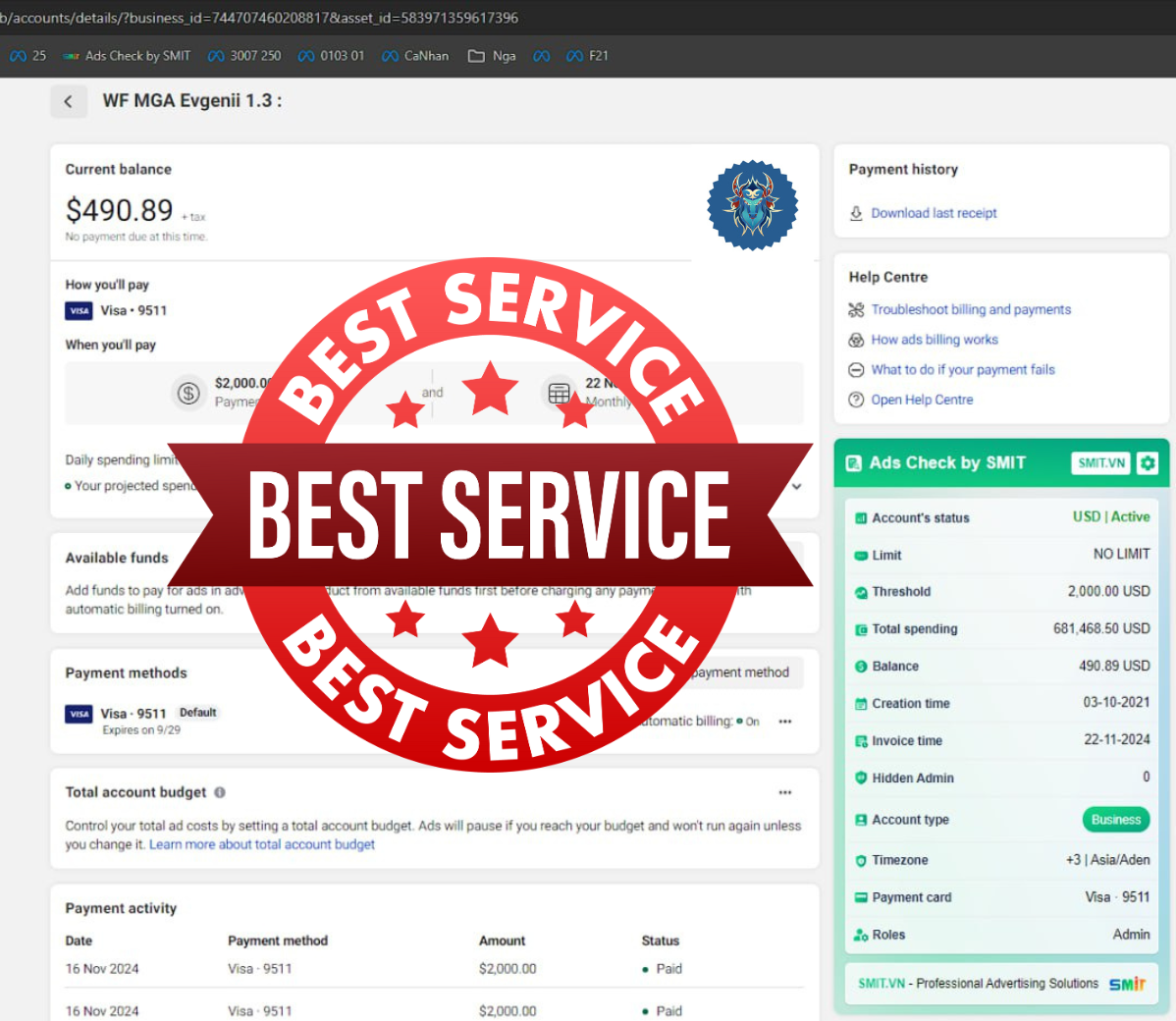Click the Ads Check by SMIT panel logo icon
The height and width of the screenshot is (1021, 1176).
(853, 463)
